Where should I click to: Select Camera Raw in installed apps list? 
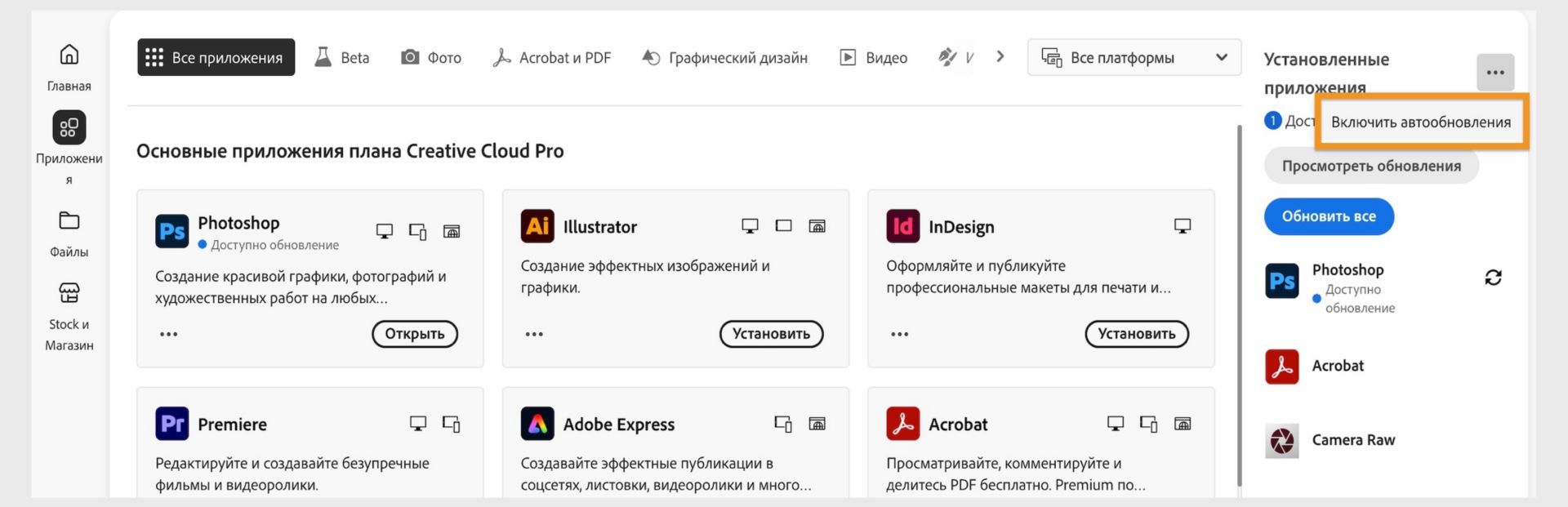point(1353,440)
